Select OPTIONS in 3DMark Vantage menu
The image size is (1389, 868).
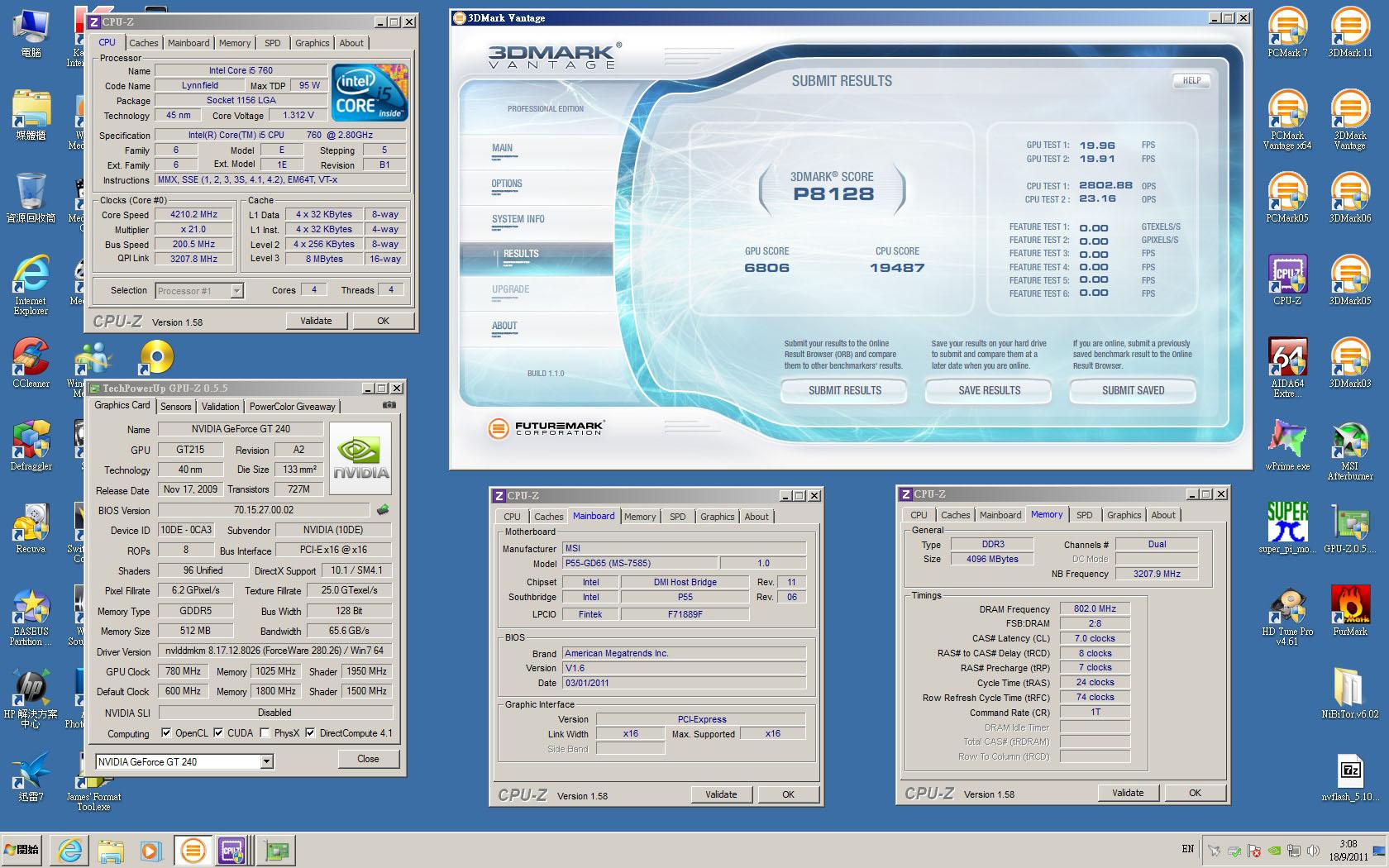pyautogui.click(x=507, y=184)
